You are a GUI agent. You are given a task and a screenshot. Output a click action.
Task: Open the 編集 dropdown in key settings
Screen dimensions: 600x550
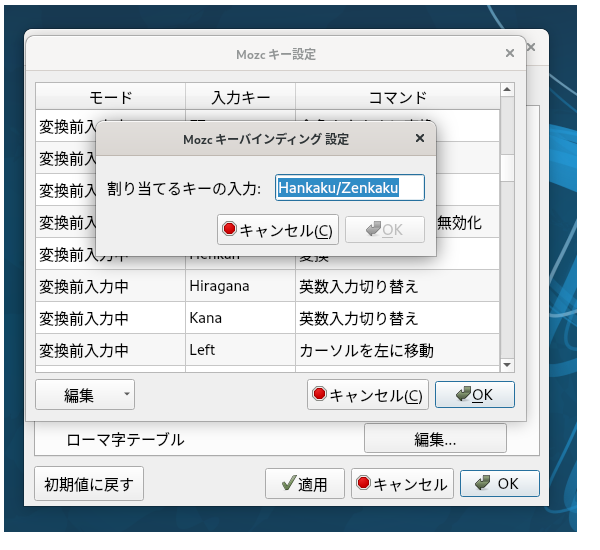click(x=85, y=395)
